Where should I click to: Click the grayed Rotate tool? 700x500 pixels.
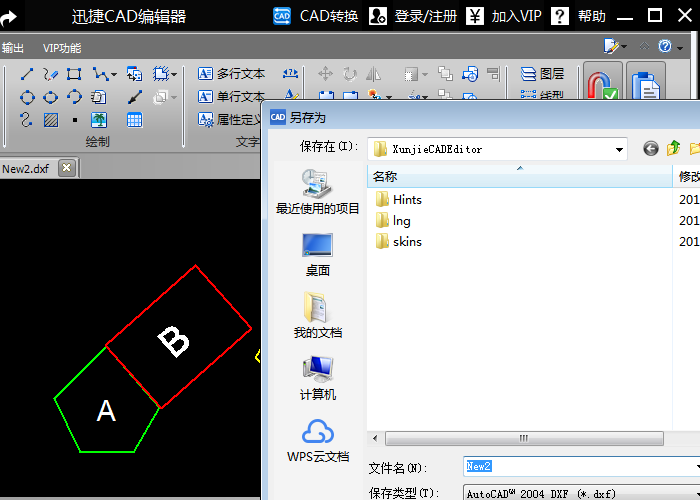click(x=350, y=74)
